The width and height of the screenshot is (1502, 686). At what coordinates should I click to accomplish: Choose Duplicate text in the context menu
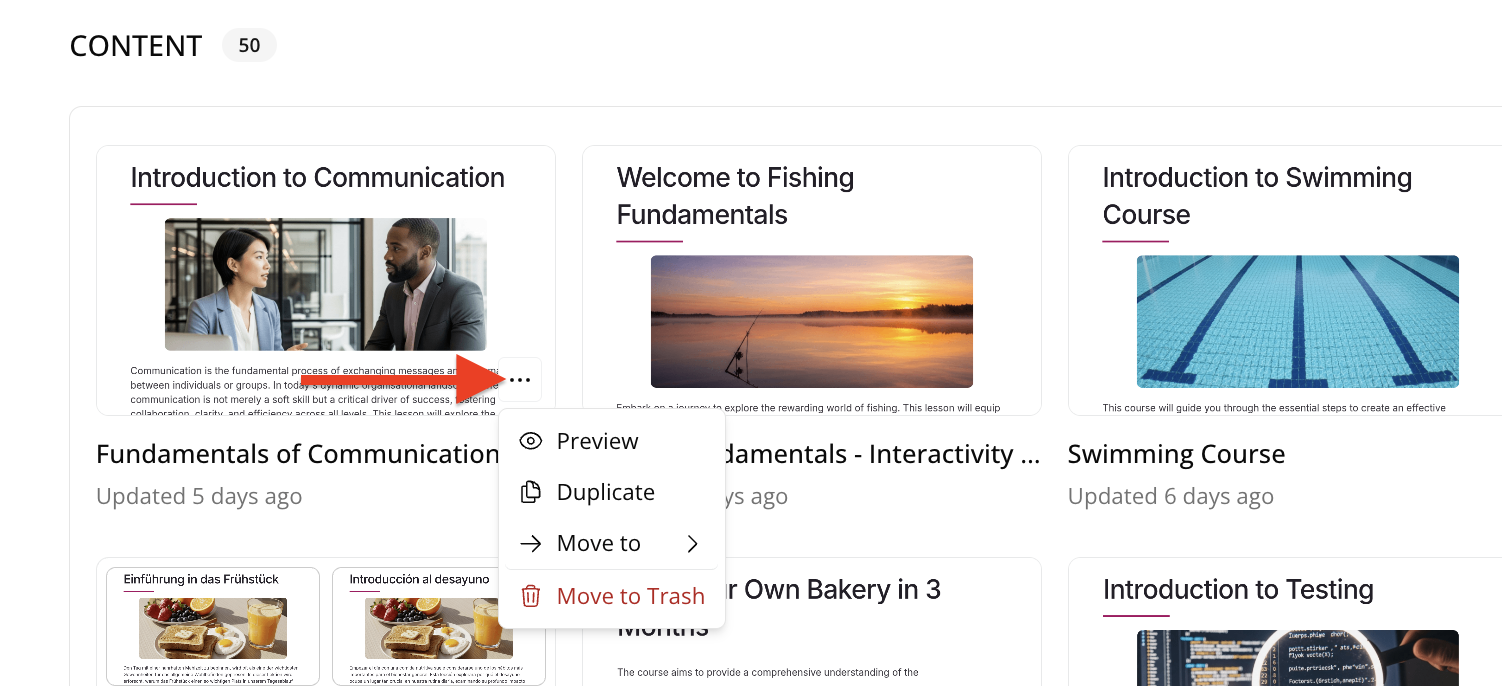pos(605,492)
